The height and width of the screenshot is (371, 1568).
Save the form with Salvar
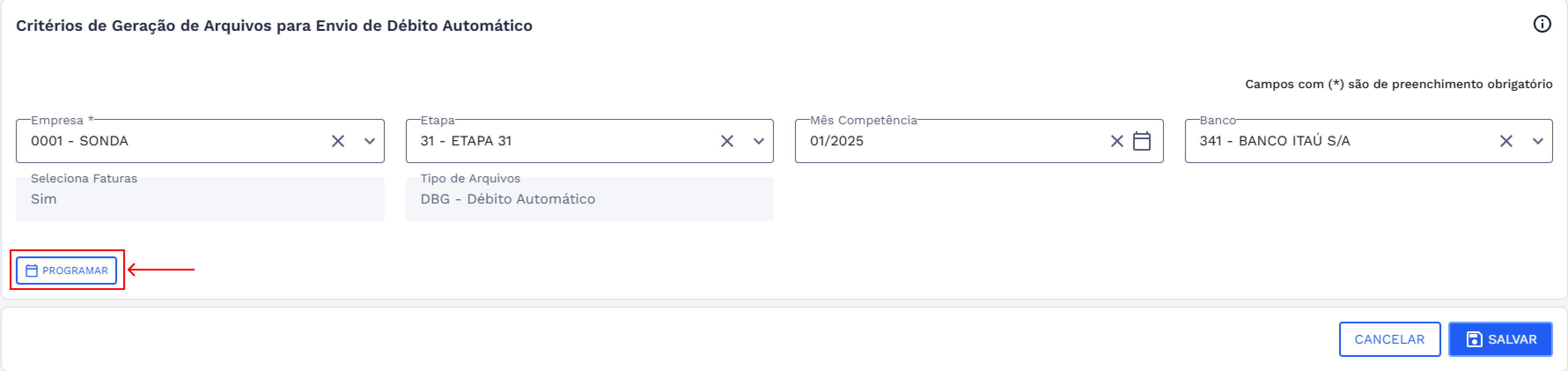(x=1500, y=339)
